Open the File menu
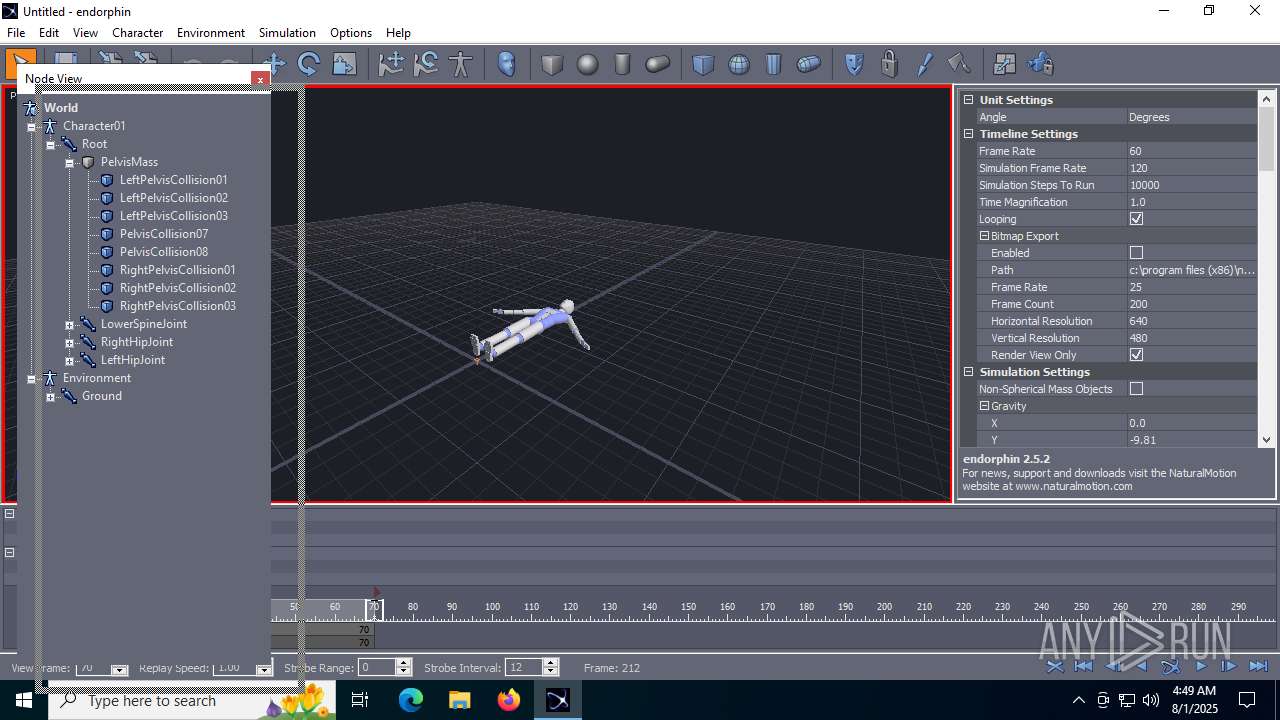Image resolution: width=1280 pixels, height=720 pixels. (16, 33)
